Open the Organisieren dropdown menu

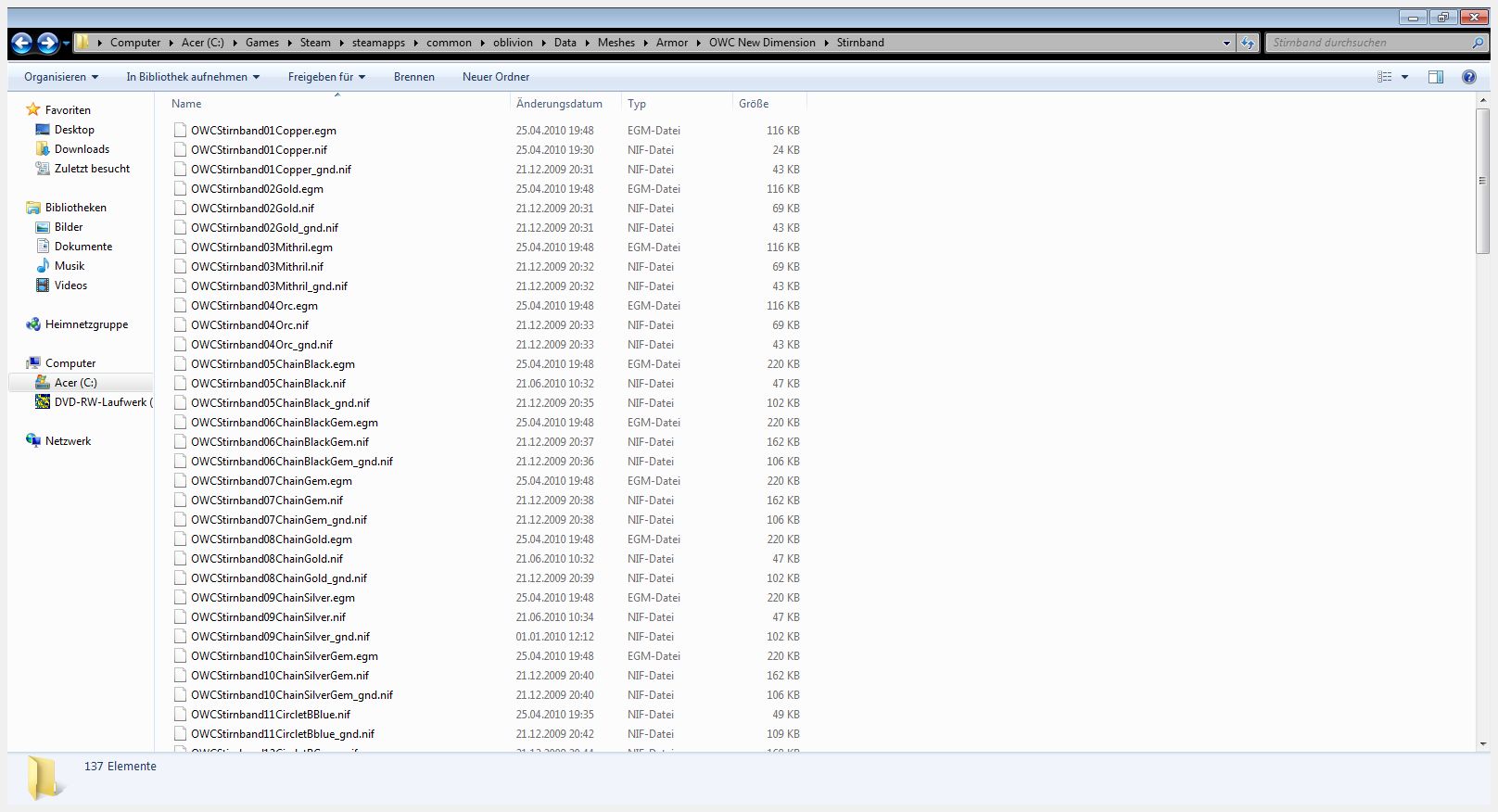(61, 77)
